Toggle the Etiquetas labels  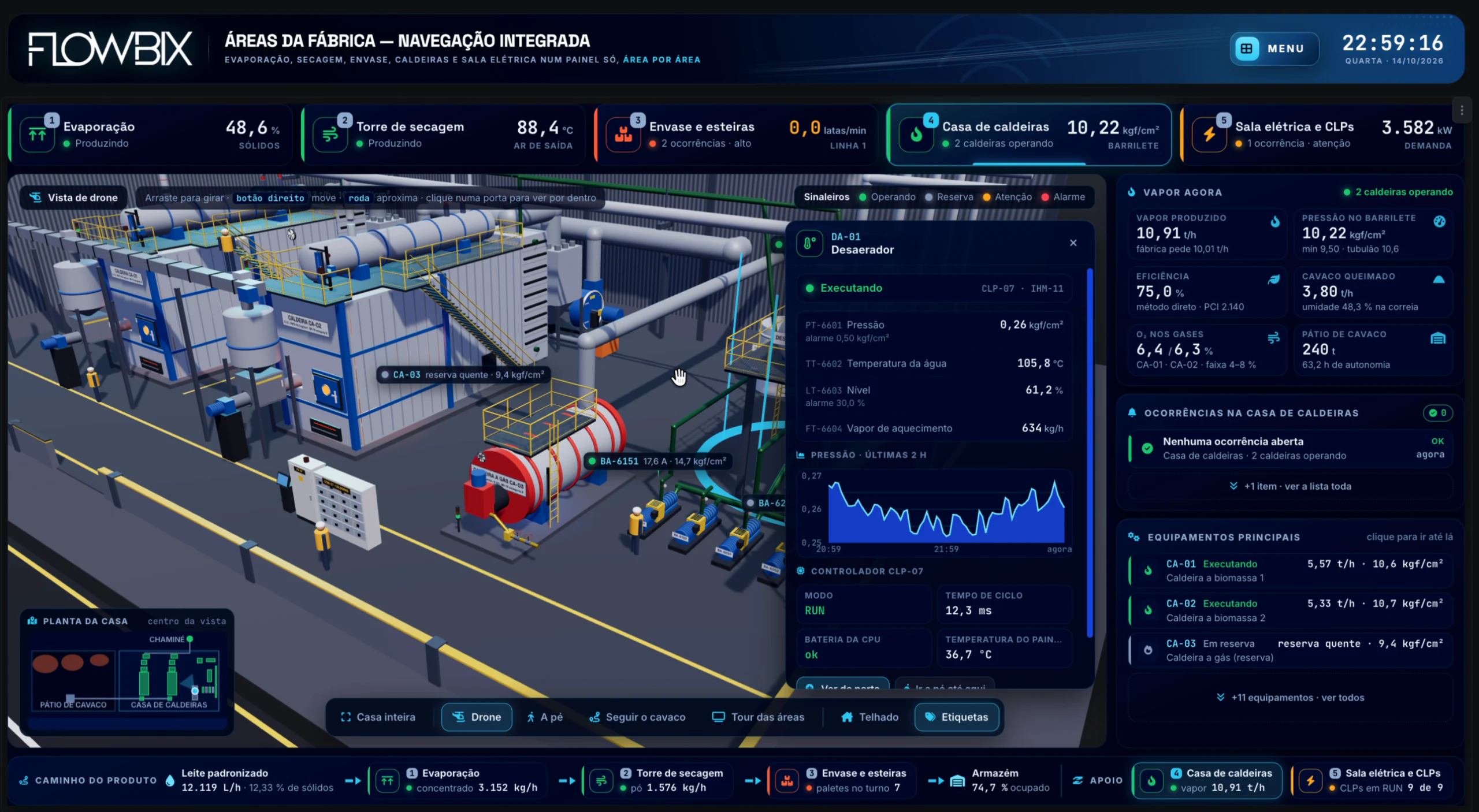tap(957, 717)
